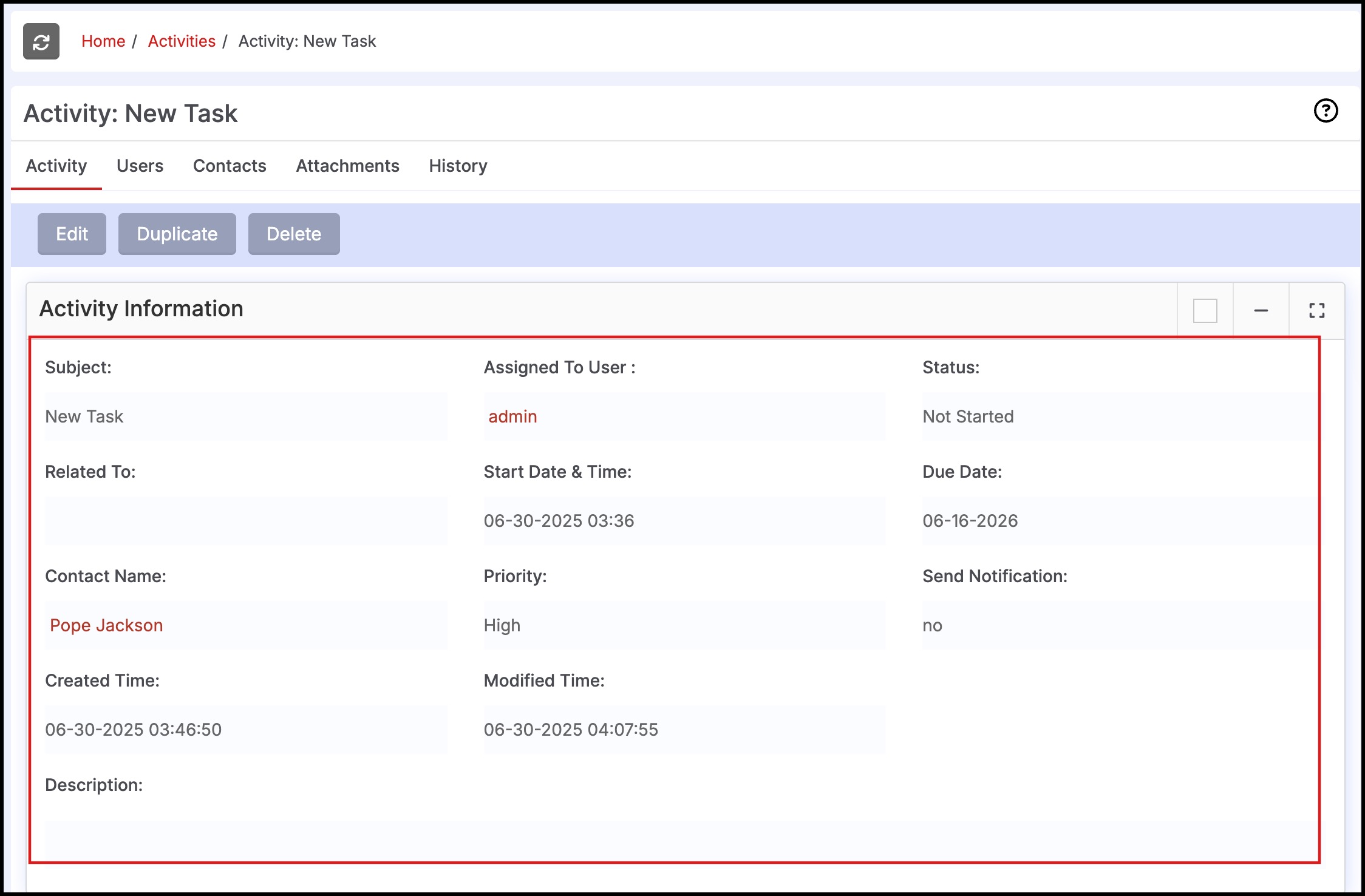Click the Modified Time: label
1365x896 pixels.
(544, 680)
